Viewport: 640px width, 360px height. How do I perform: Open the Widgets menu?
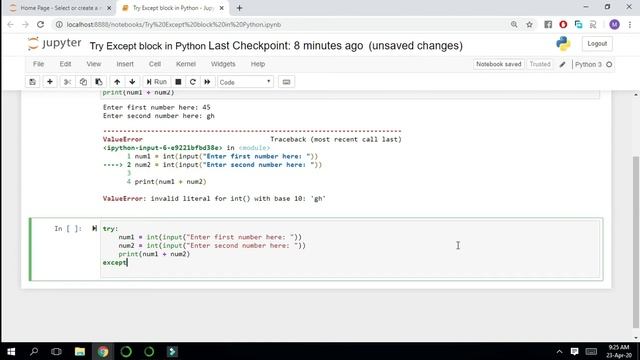tap(223, 64)
